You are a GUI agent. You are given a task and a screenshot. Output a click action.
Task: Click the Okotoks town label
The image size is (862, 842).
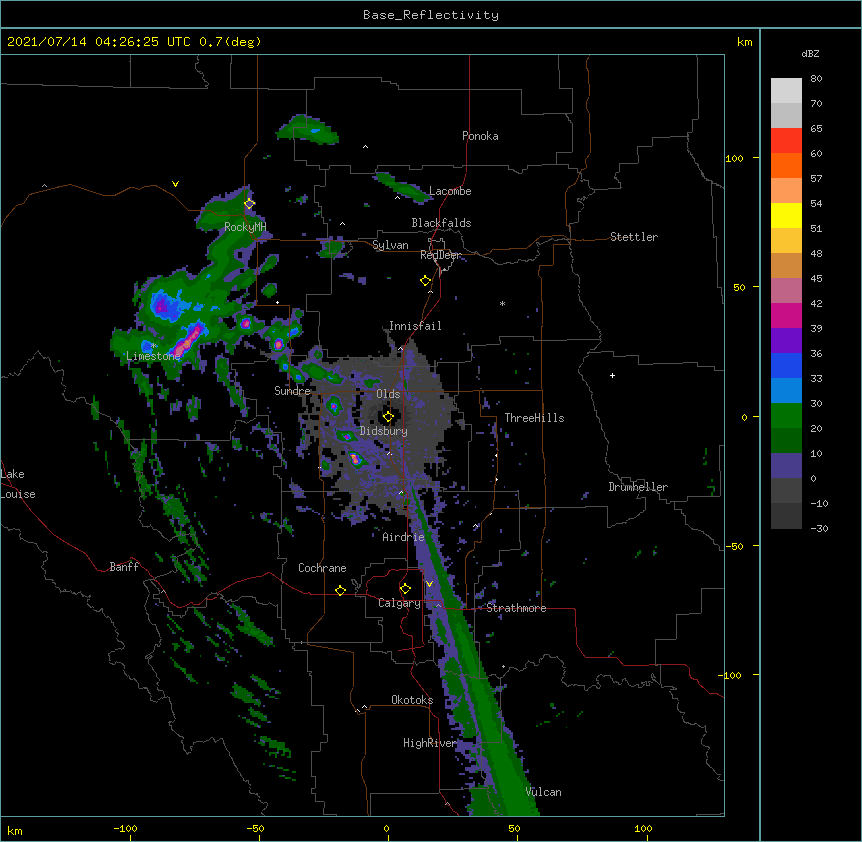(412, 700)
